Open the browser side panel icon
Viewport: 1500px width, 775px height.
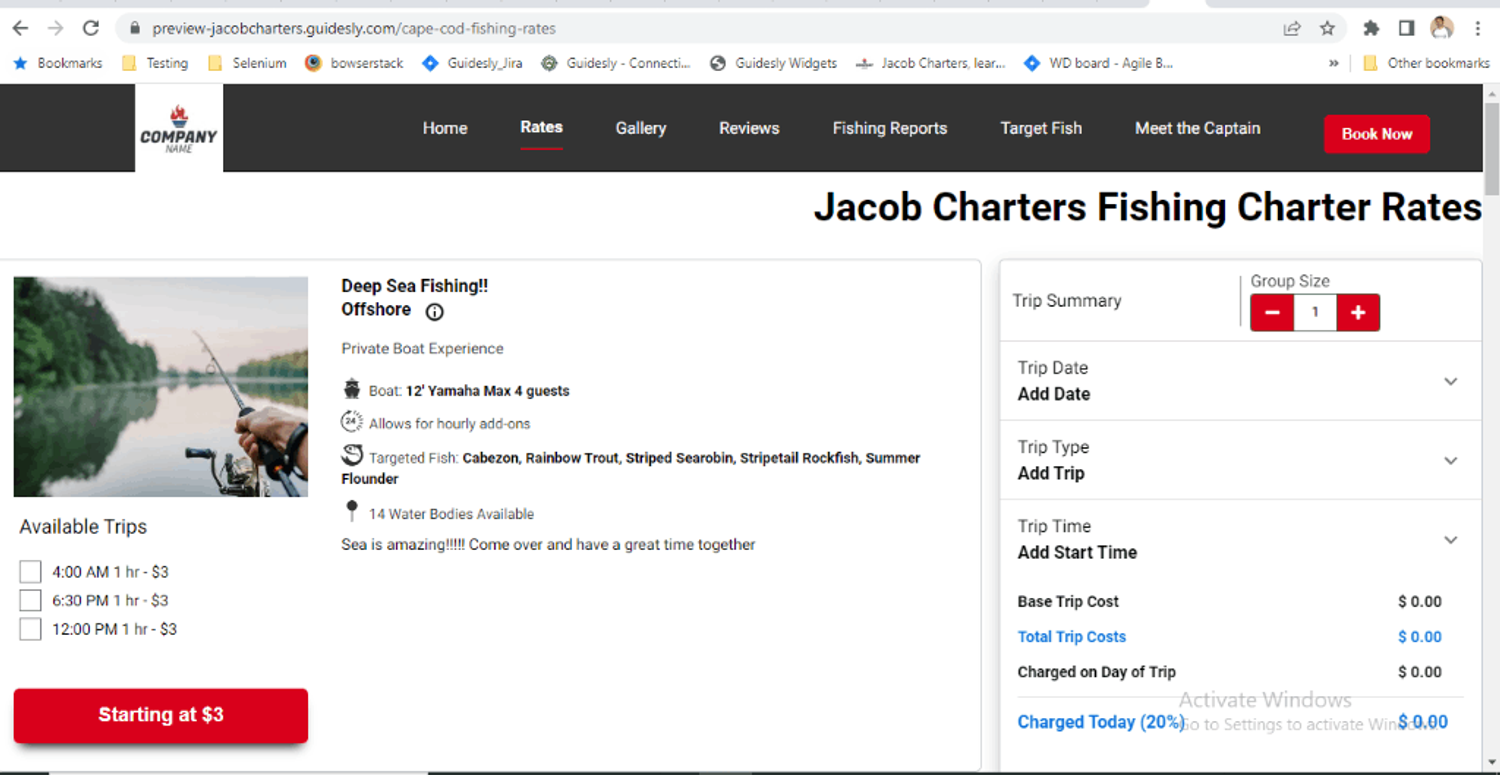[1406, 28]
